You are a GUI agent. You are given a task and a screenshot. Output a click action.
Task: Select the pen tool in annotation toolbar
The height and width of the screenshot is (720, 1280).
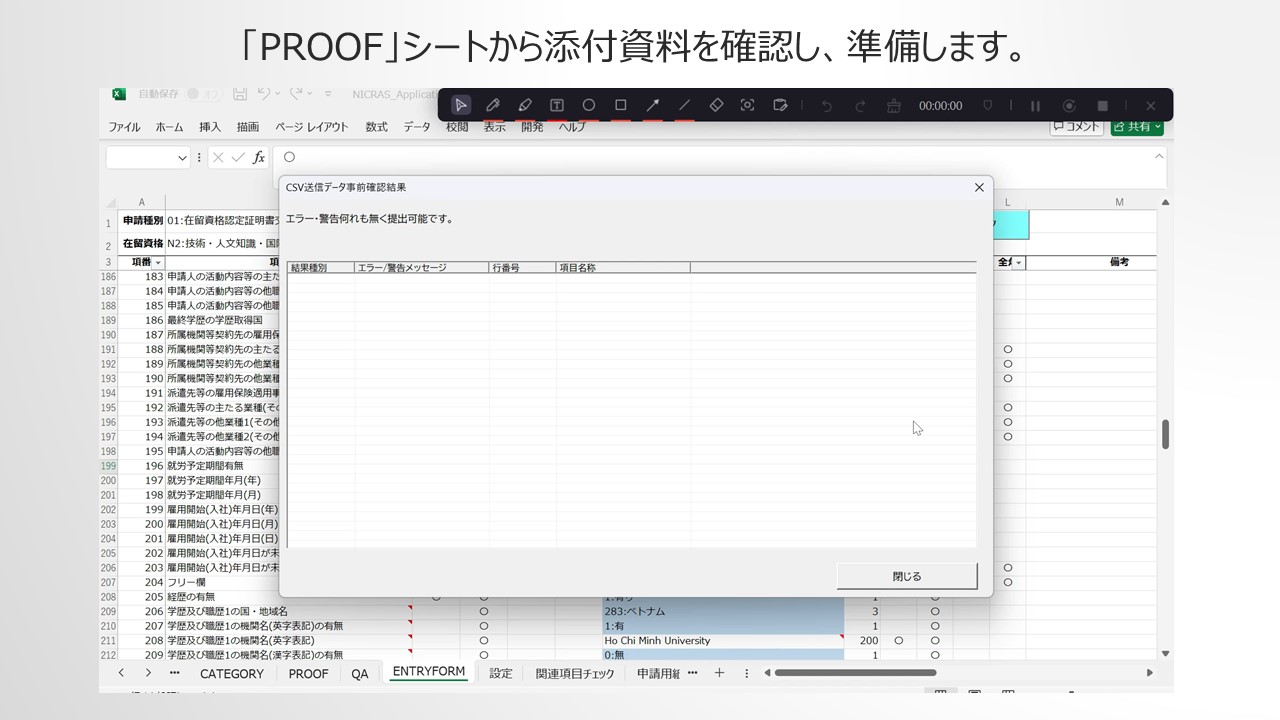point(493,105)
